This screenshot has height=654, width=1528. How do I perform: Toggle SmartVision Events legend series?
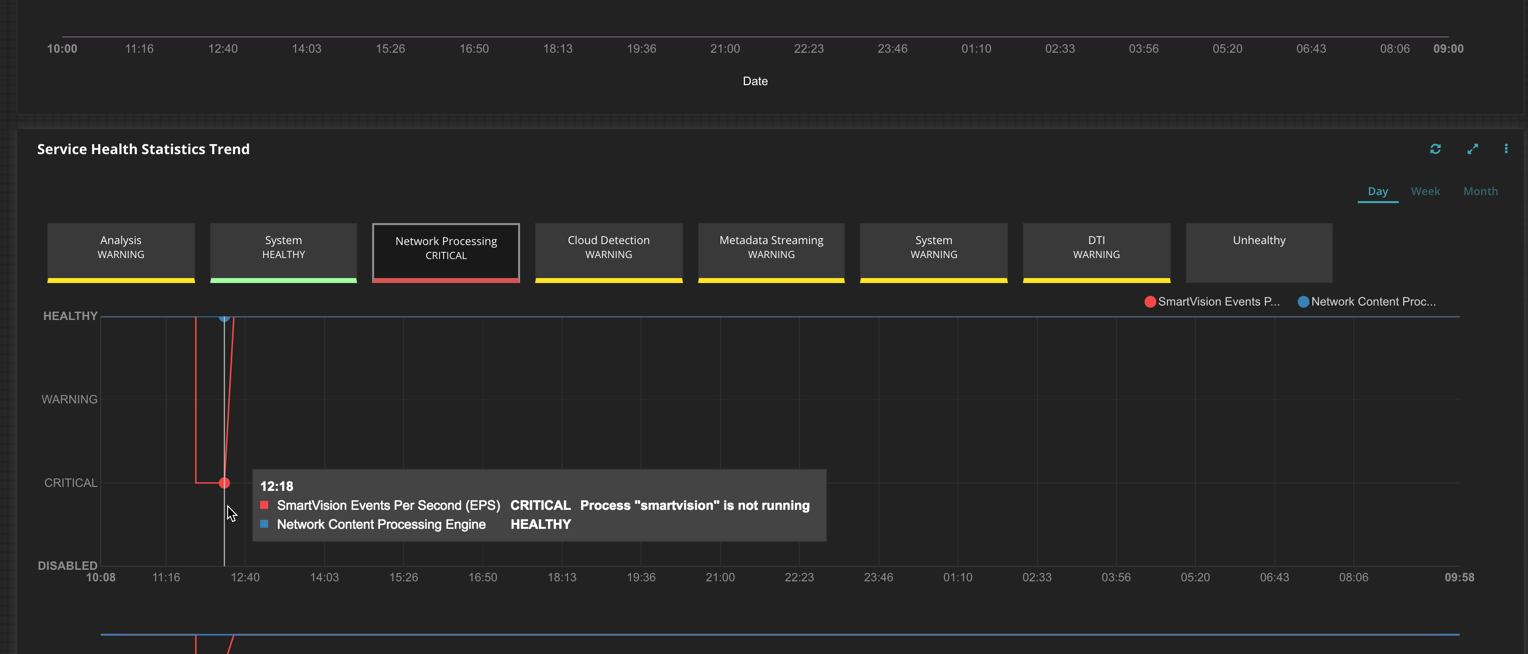click(x=1212, y=301)
